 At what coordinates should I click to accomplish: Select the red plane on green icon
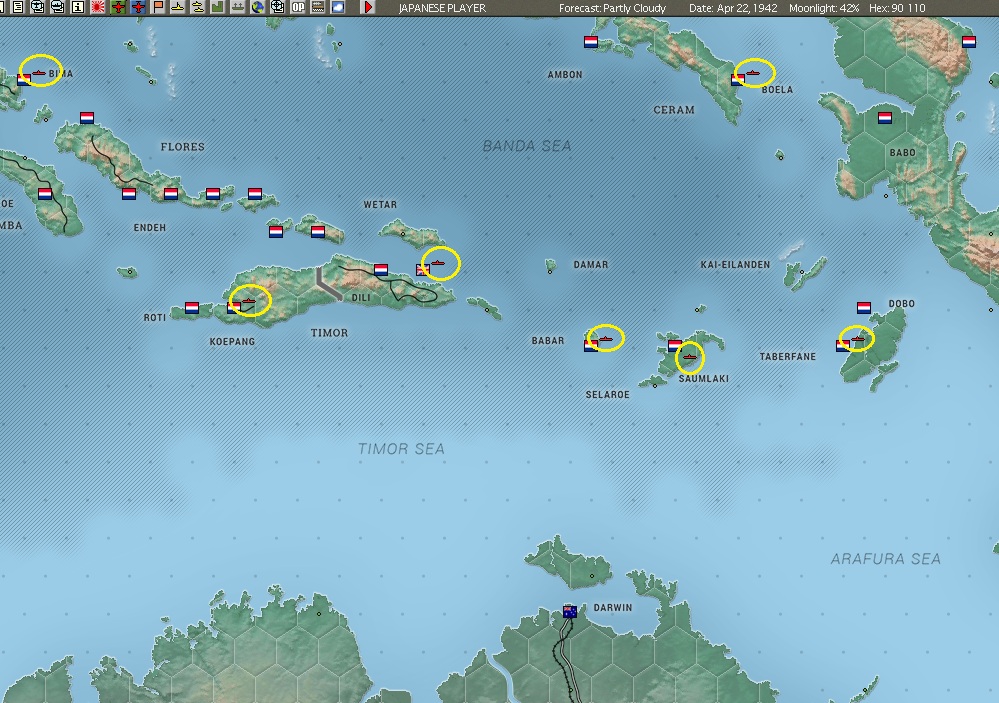(118, 7)
